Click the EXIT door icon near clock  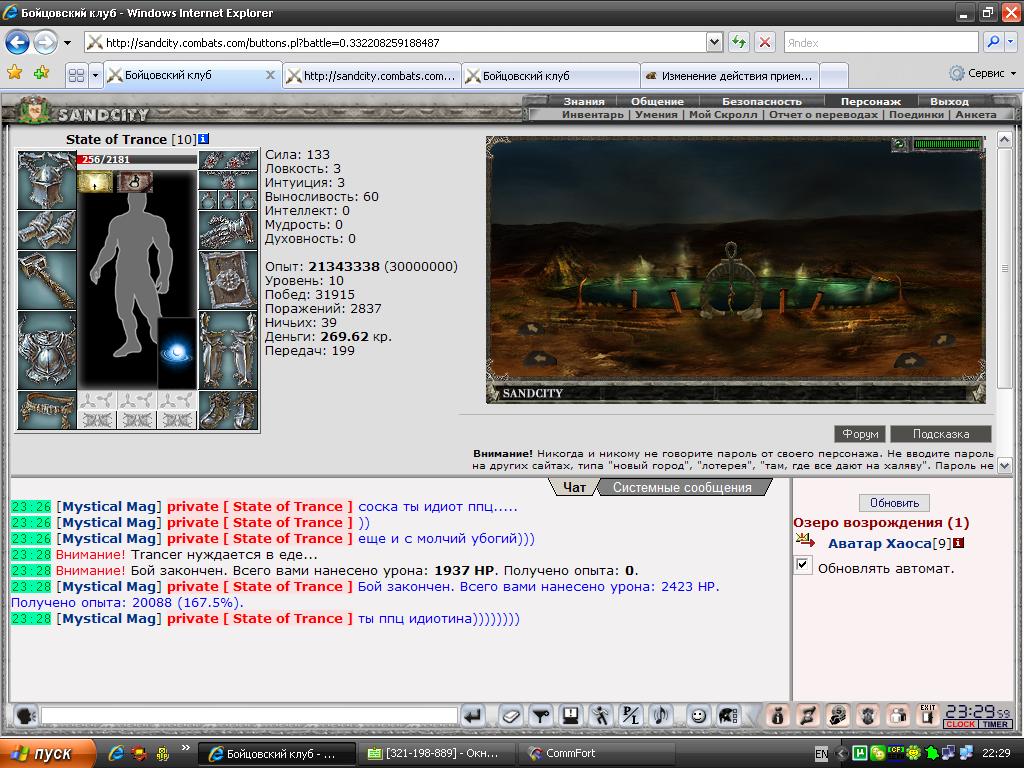[927, 715]
